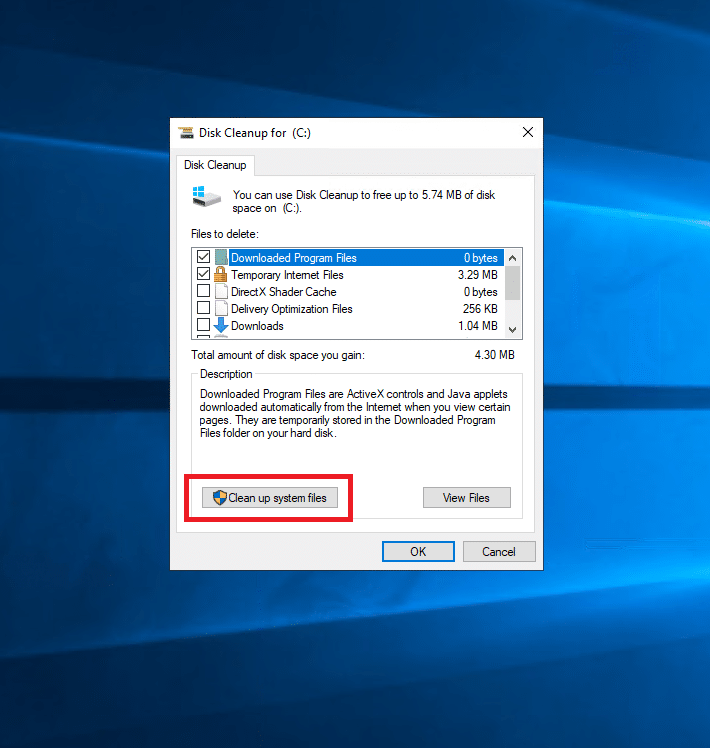Click the Disk Cleanup title bar icon
Viewport: 710px width, 748px height.
click(x=185, y=133)
